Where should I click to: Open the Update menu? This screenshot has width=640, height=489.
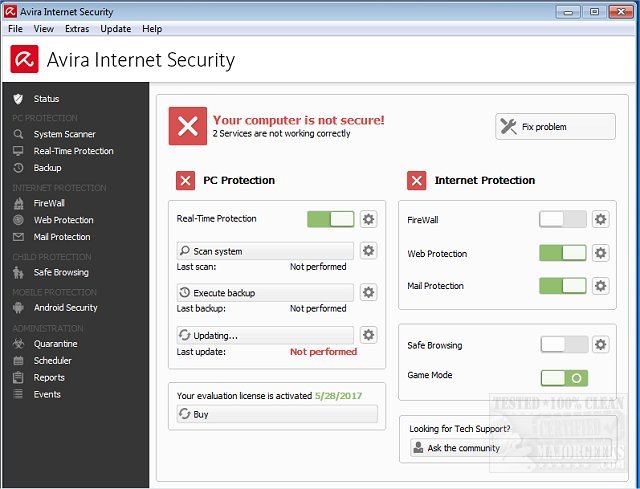pyautogui.click(x=115, y=29)
